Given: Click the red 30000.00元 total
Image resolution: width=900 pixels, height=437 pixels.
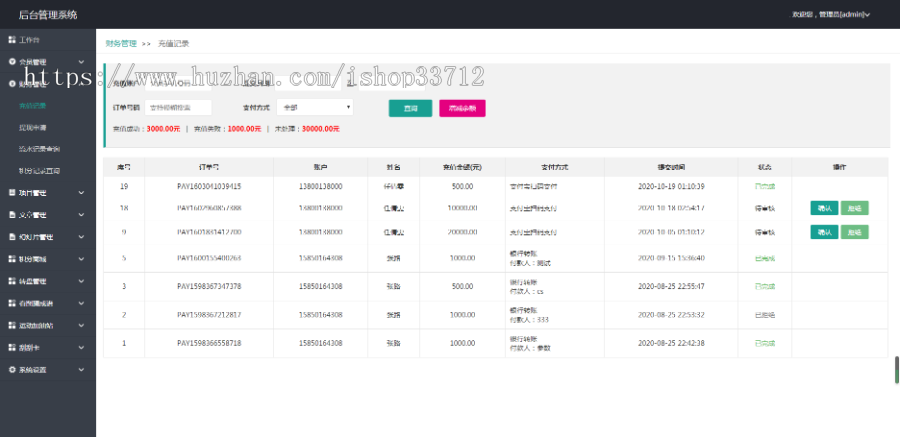Looking at the screenshot, I should 320,129.
